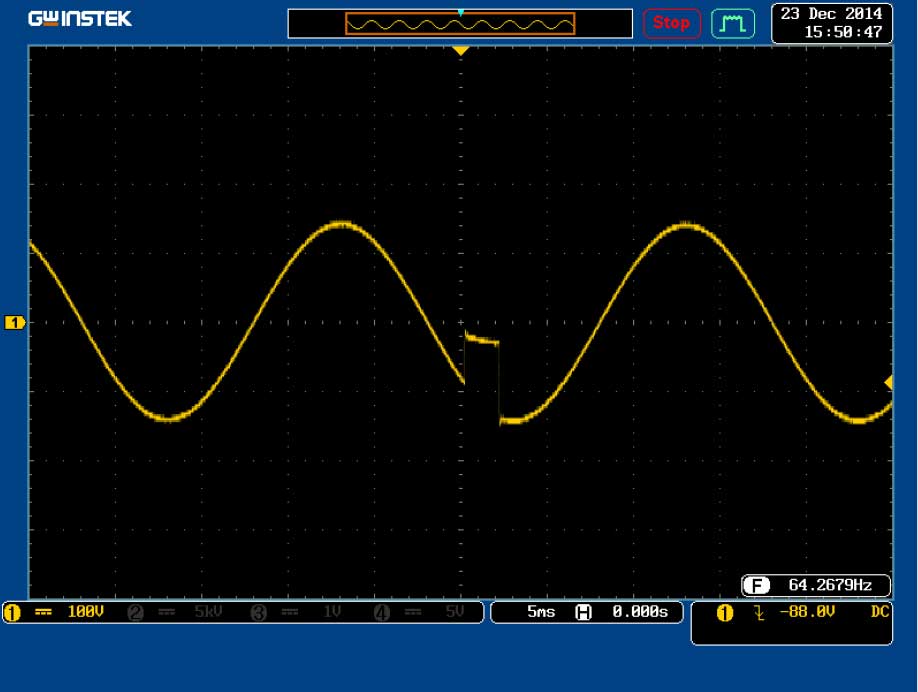Toggle channel 2 indicator in status bar
The image size is (918, 692).
tap(136, 612)
